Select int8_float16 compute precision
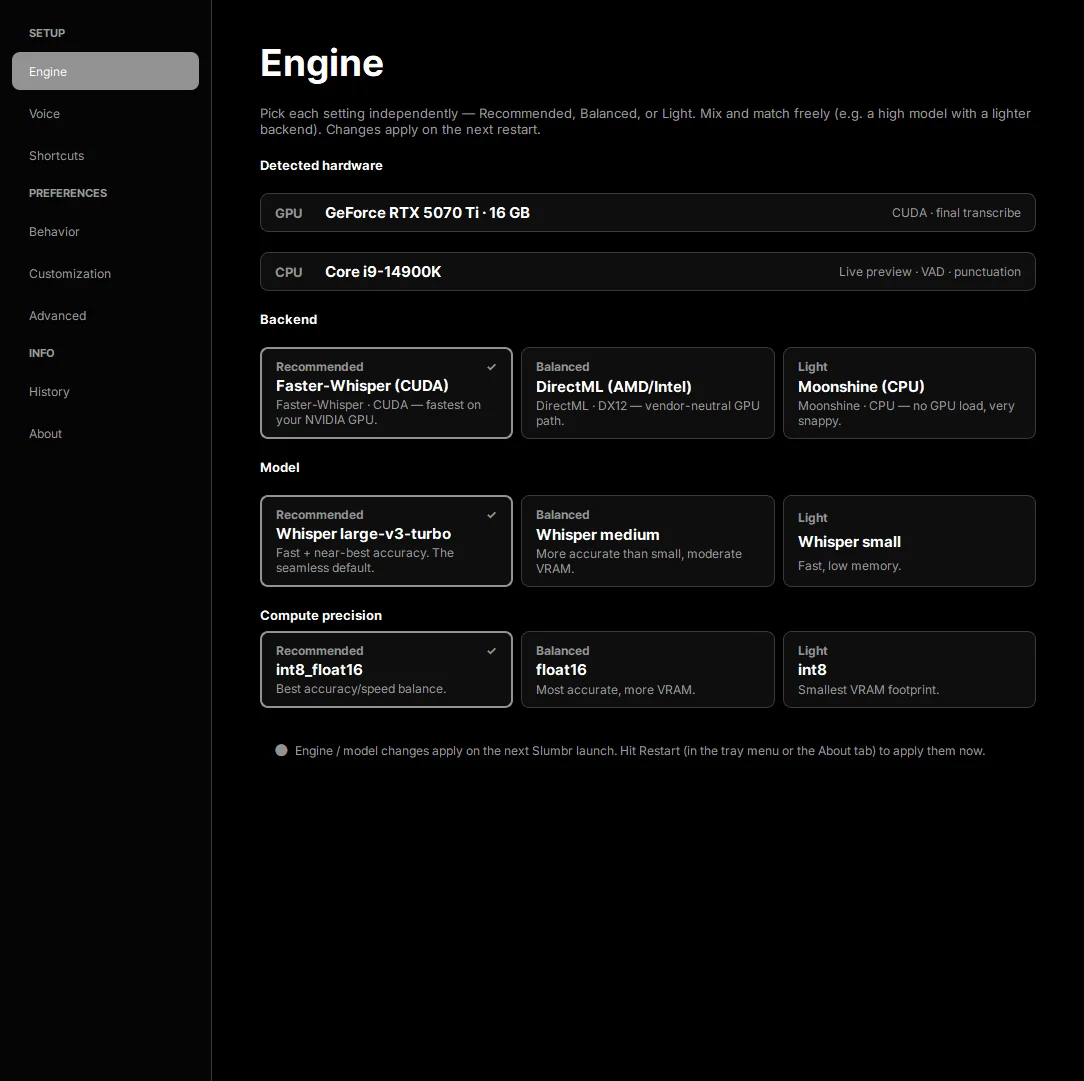The width and height of the screenshot is (1084, 1081). click(x=386, y=669)
